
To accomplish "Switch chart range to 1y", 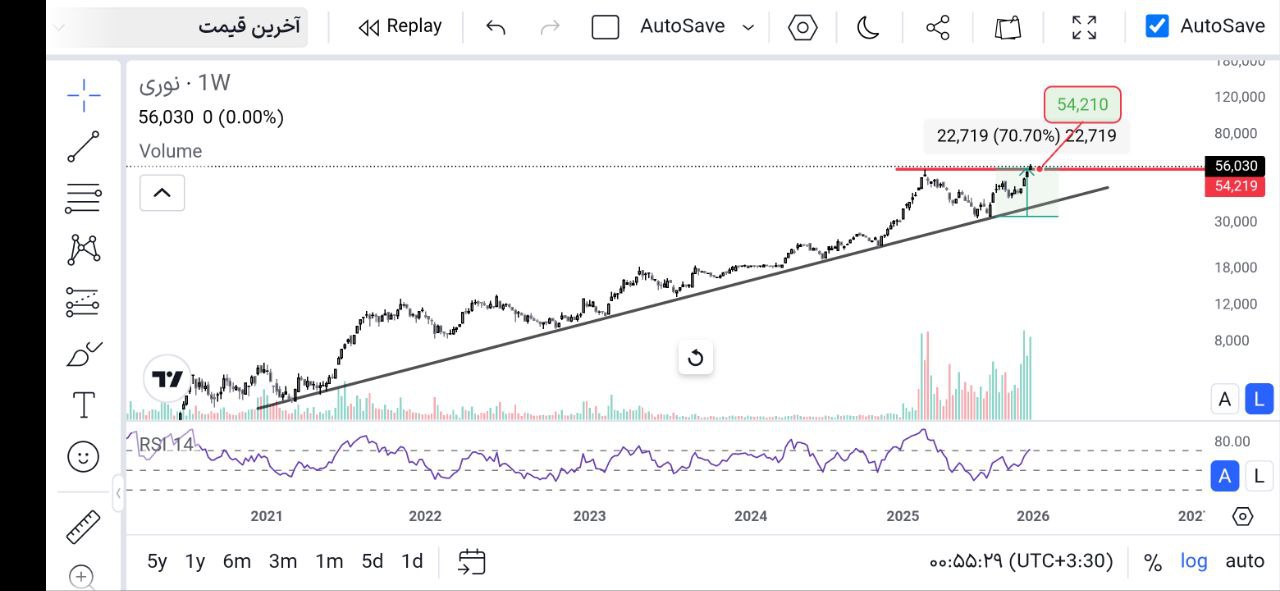I will [195, 561].
